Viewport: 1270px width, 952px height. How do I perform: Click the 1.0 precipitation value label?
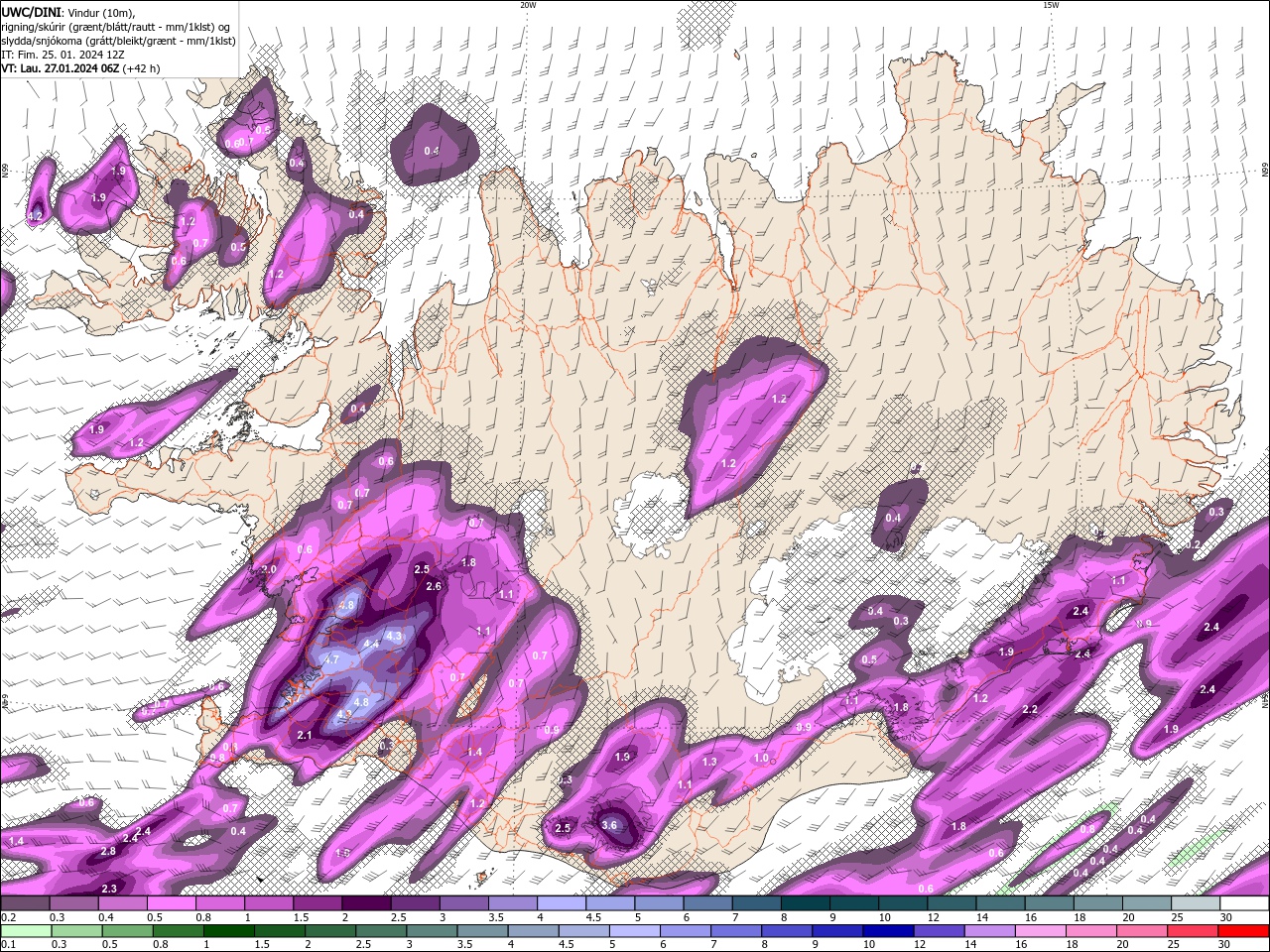761,758
